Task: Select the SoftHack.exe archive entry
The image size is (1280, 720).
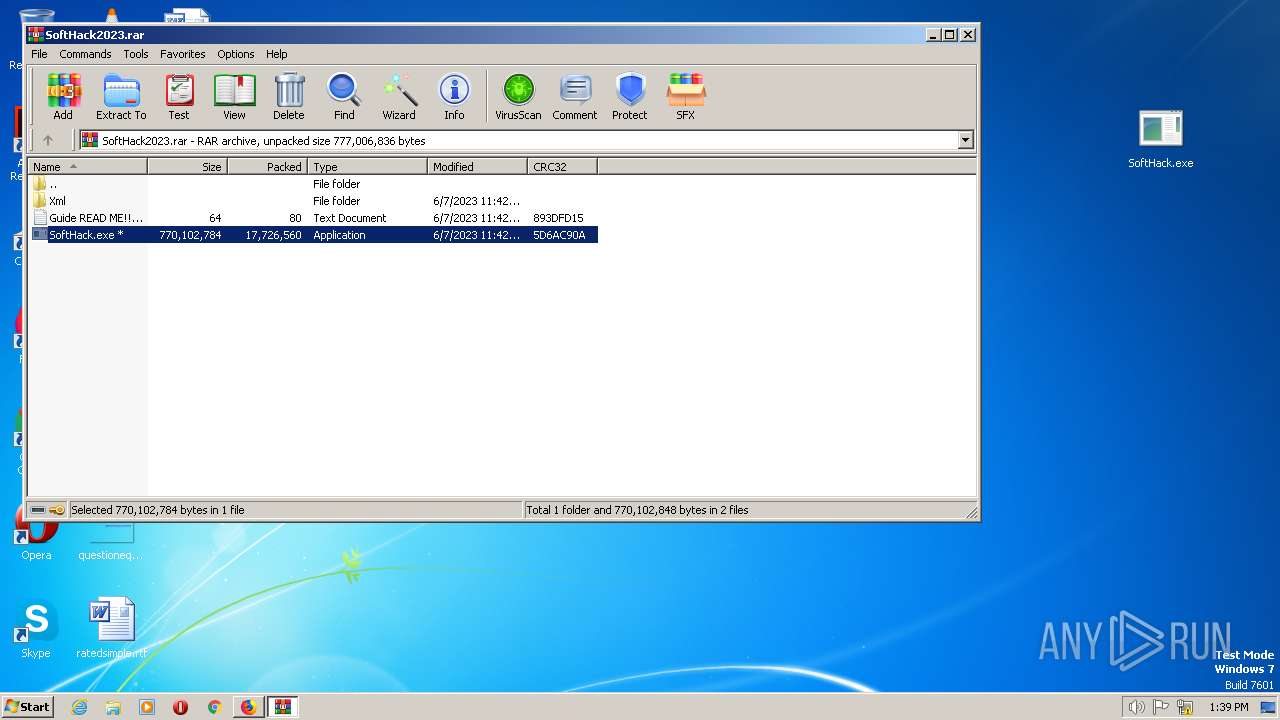Action: (x=313, y=235)
